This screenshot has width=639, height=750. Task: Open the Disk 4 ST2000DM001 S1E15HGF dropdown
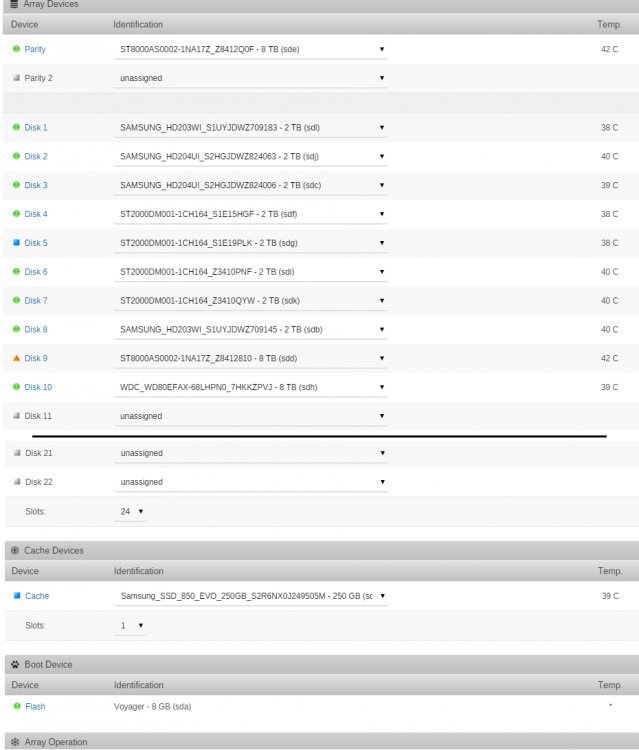pyautogui.click(x=250, y=213)
